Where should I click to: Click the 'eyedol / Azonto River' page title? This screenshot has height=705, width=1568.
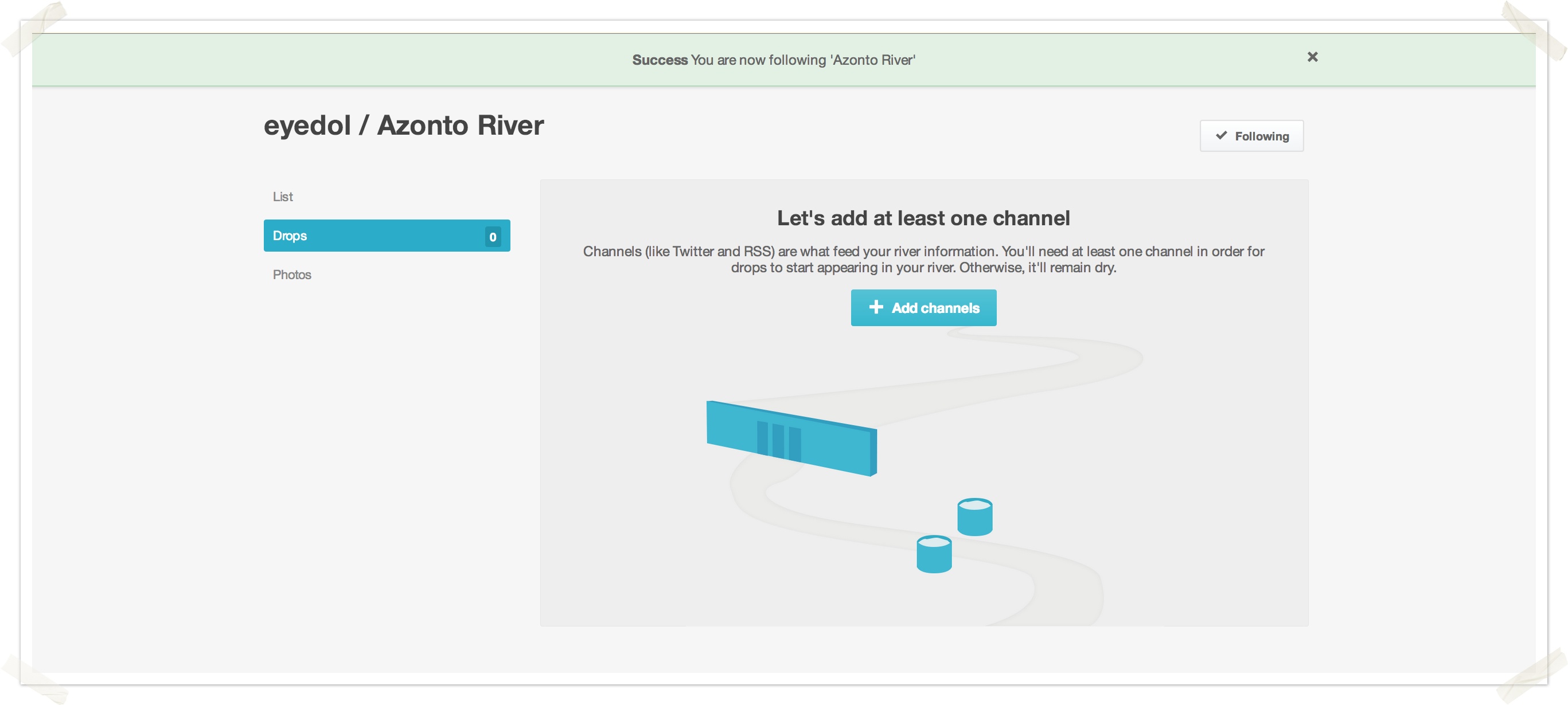pos(404,126)
